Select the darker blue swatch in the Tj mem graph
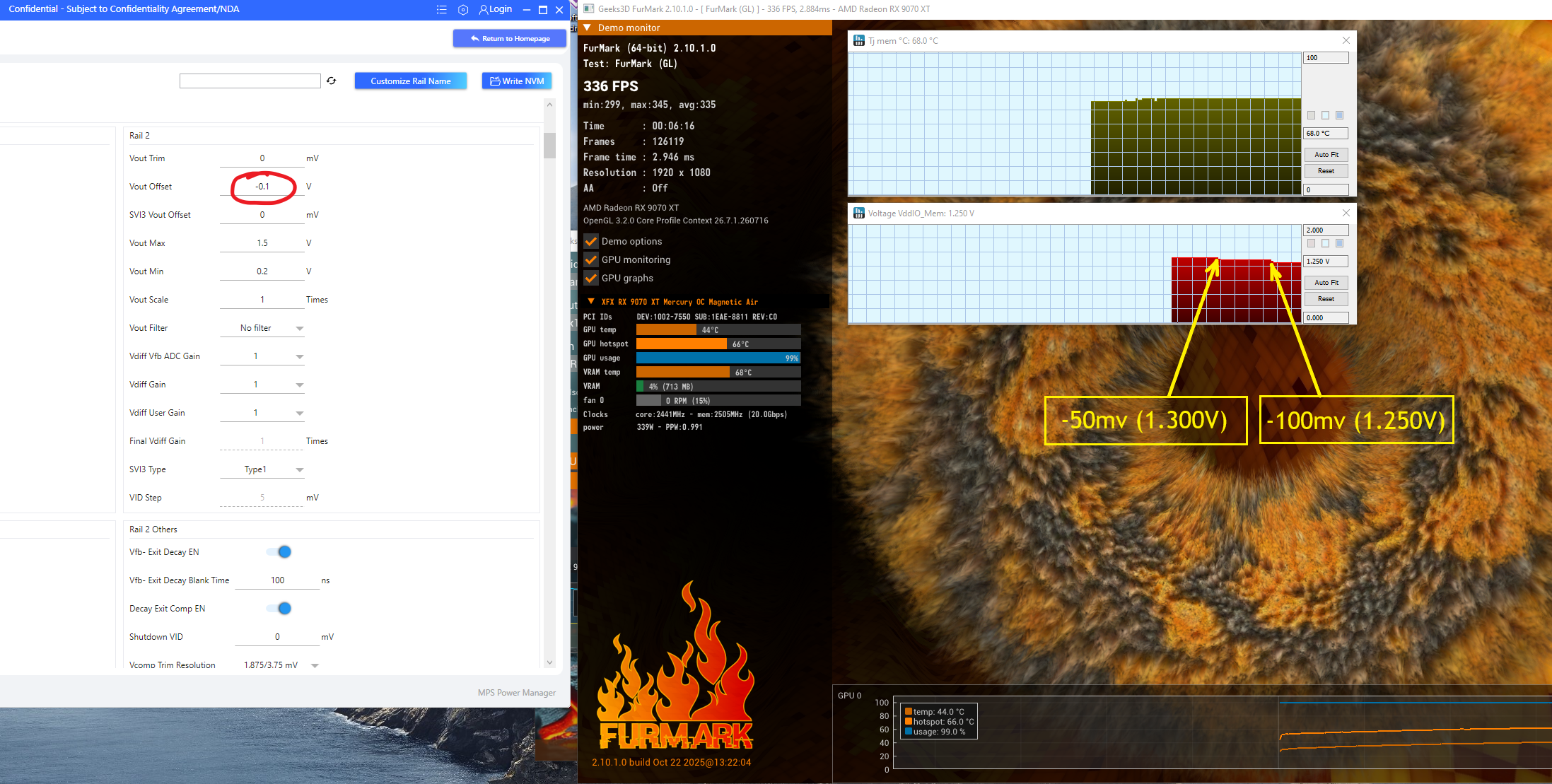 [1339, 115]
